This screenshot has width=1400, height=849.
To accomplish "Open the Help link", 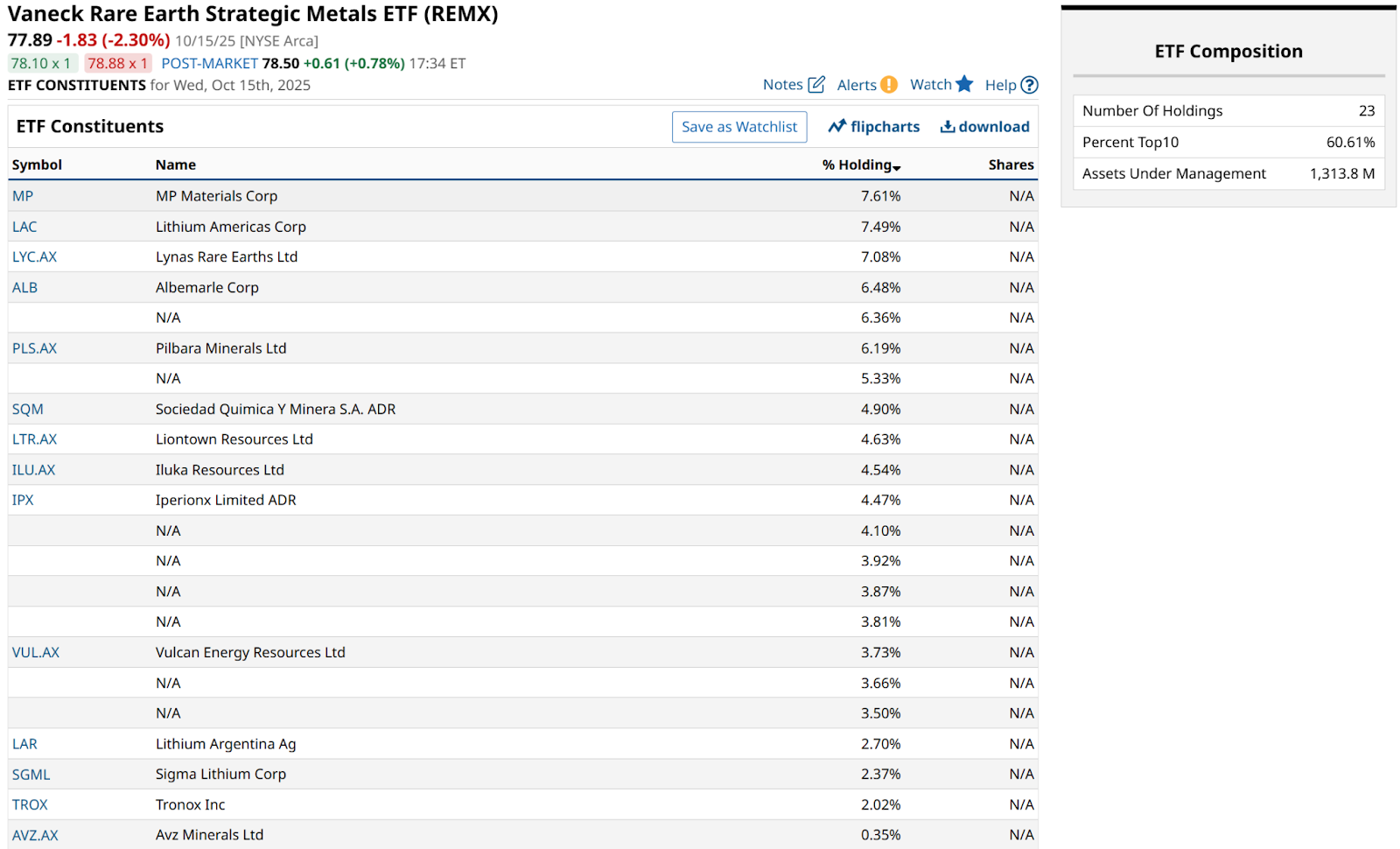I will pos(1001,85).
